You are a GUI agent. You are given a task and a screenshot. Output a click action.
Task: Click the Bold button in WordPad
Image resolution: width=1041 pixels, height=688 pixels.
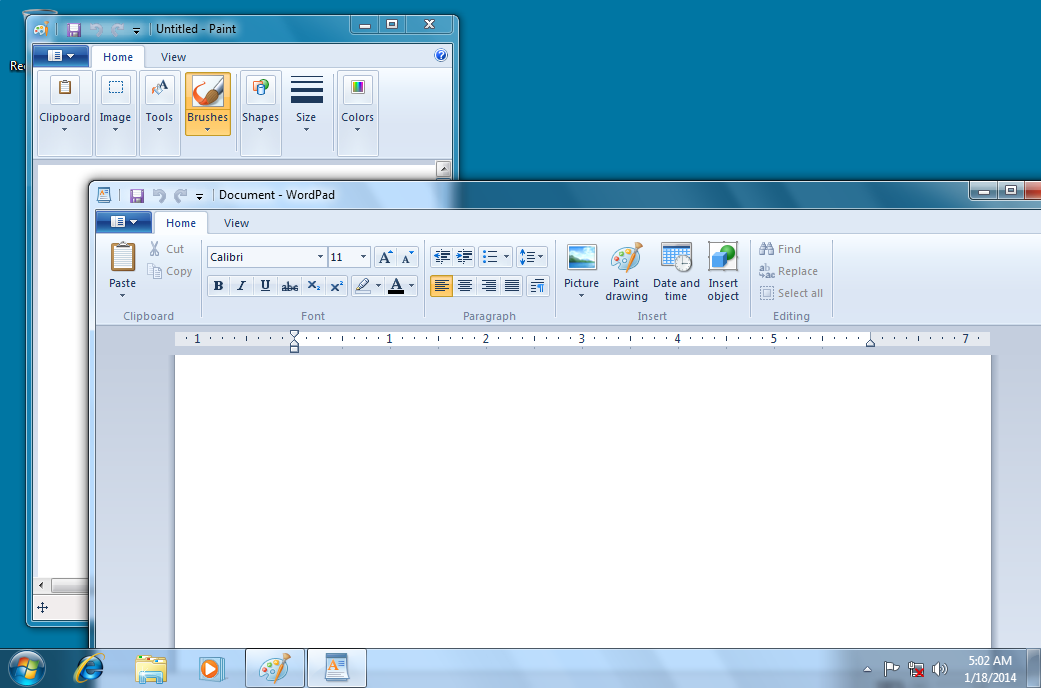click(218, 286)
